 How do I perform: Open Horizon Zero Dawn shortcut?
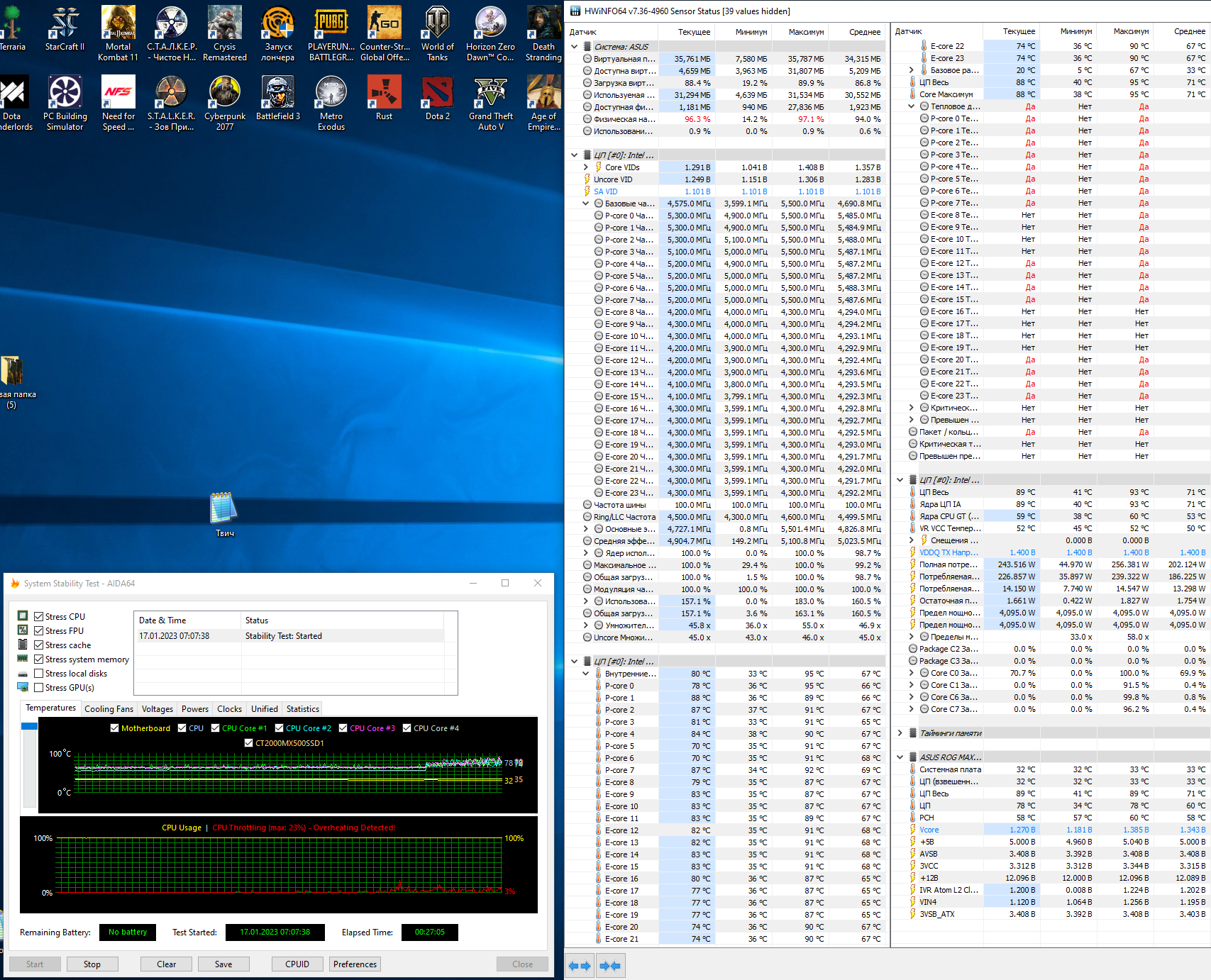click(x=490, y=34)
